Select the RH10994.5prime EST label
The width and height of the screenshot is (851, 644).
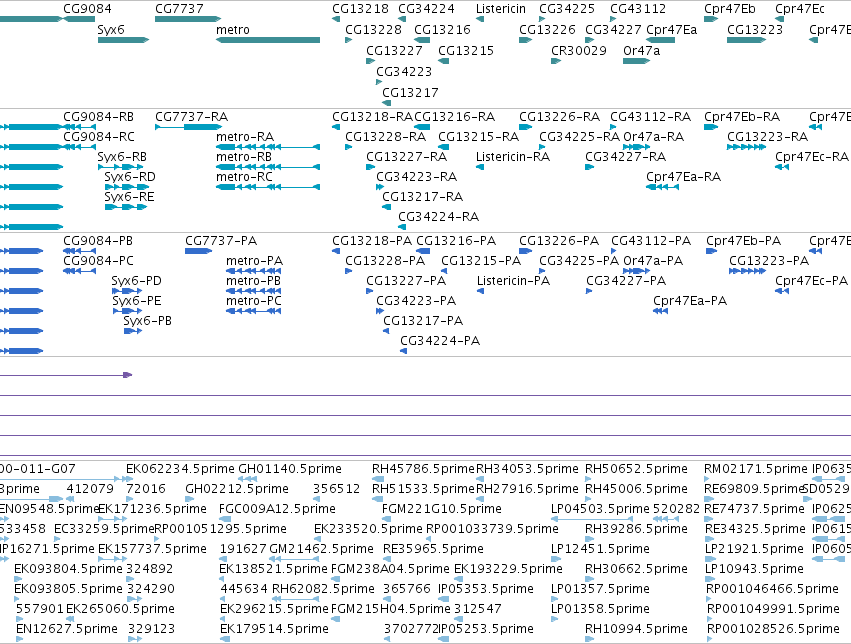tap(636, 629)
